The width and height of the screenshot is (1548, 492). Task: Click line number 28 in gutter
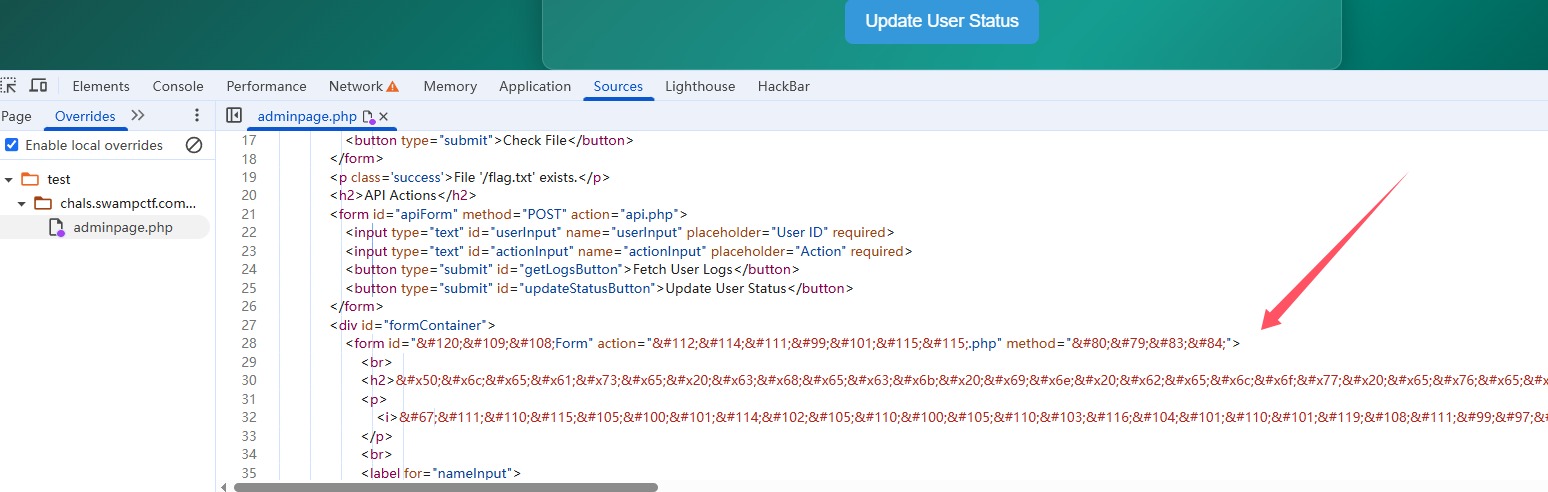pos(249,343)
